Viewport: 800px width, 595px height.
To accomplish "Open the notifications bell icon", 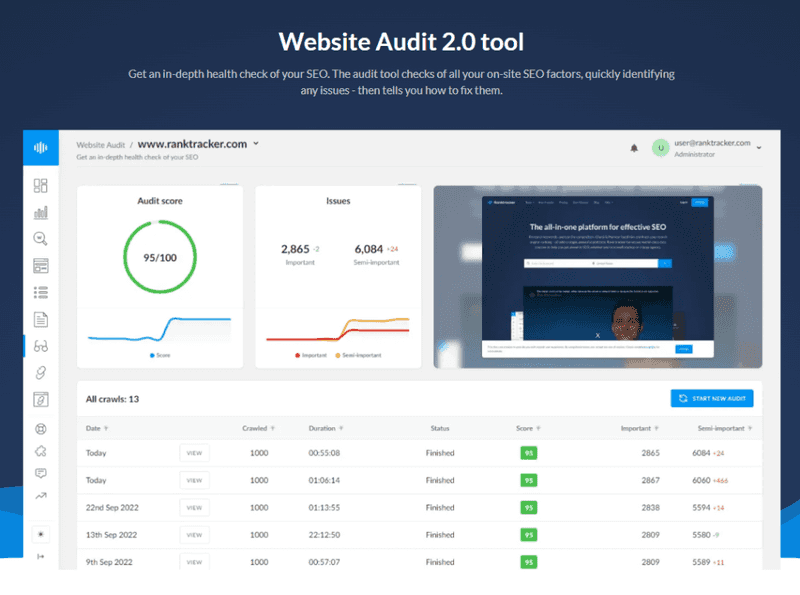I will coord(634,148).
